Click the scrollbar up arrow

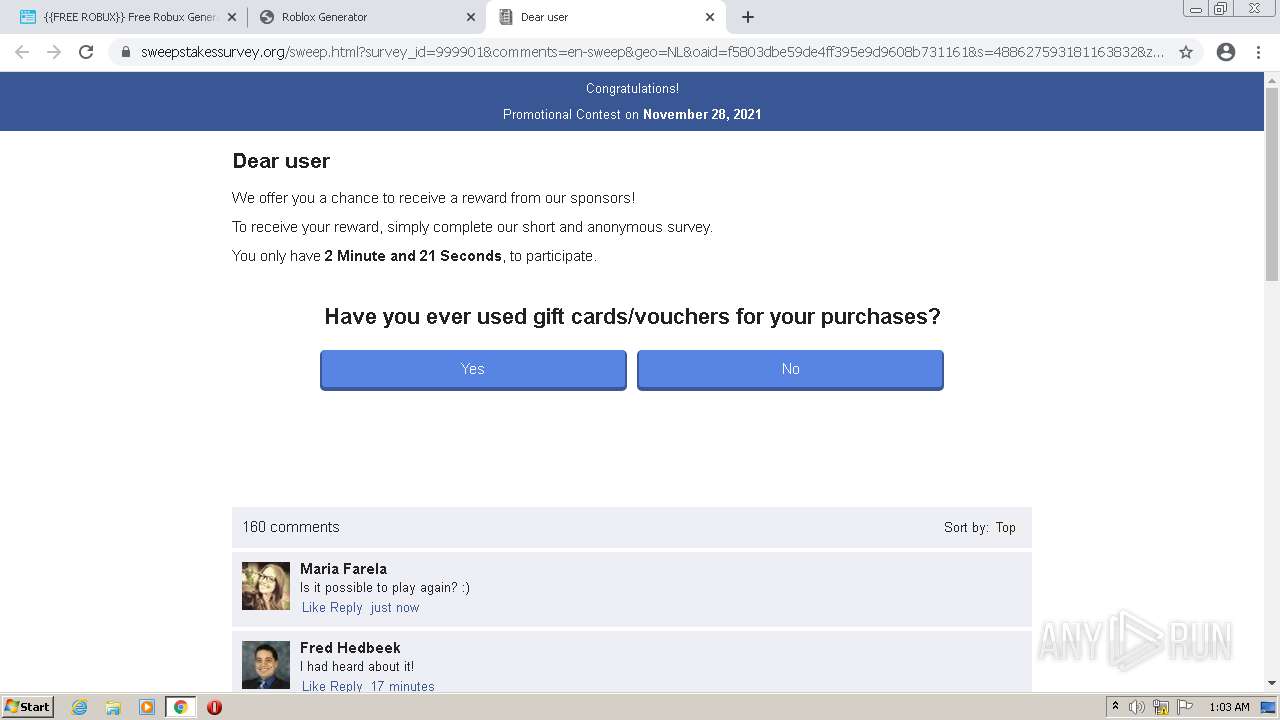(1272, 79)
